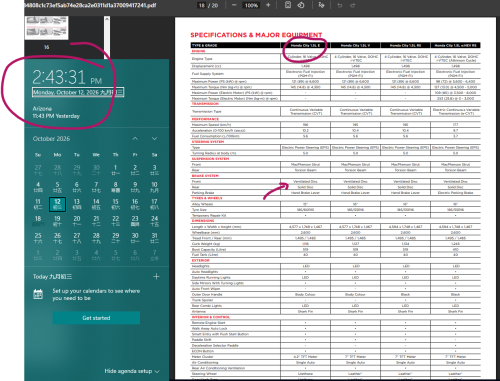500x381 pixels.
Task: Go to next month with down chevron
Action: click(x=154, y=139)
